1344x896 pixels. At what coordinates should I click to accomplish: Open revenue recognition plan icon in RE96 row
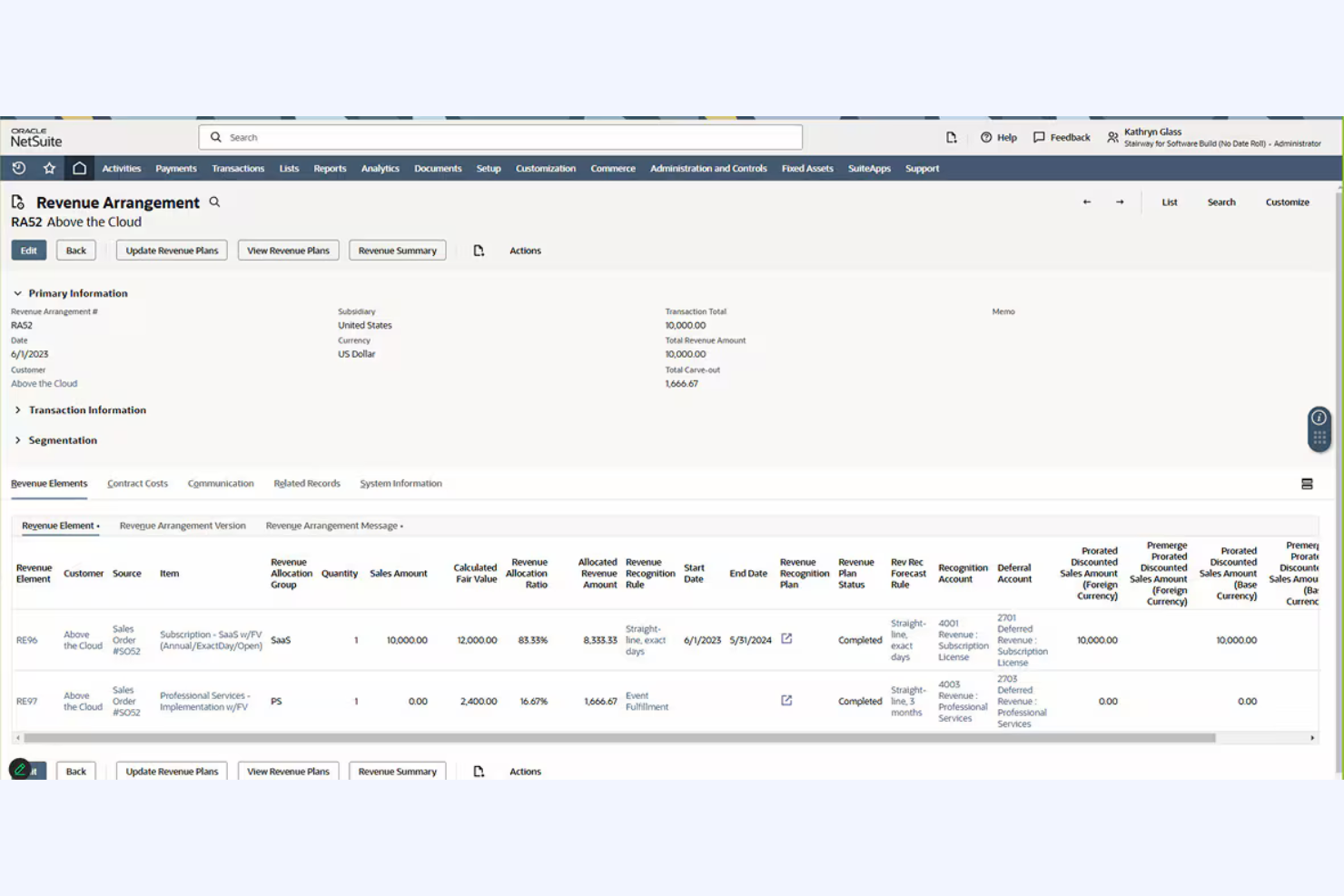click(786, 639)
